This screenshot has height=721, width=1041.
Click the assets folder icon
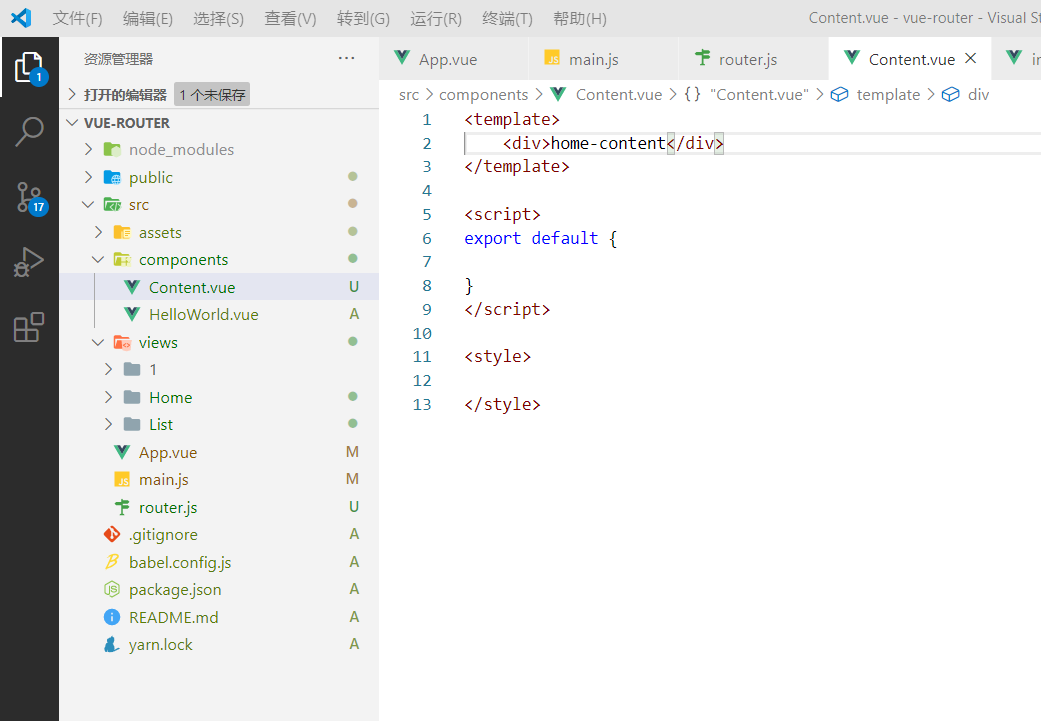[122, 232]
